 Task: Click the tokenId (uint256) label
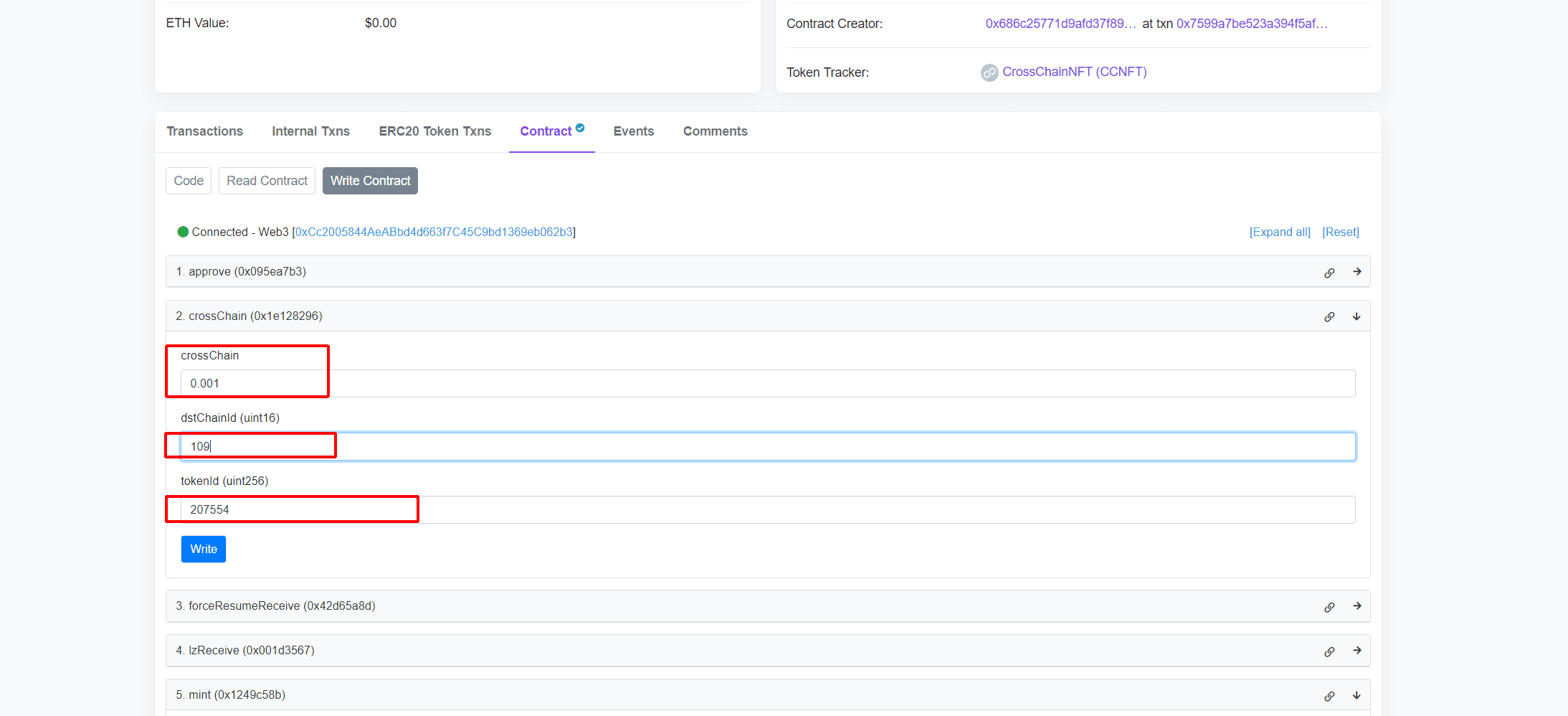click(224, 481)
